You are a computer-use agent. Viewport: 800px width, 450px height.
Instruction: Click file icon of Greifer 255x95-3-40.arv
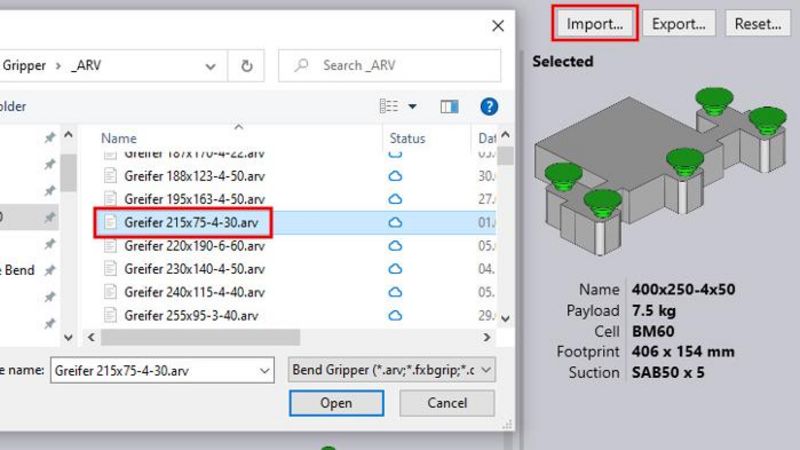coord(111,315)
